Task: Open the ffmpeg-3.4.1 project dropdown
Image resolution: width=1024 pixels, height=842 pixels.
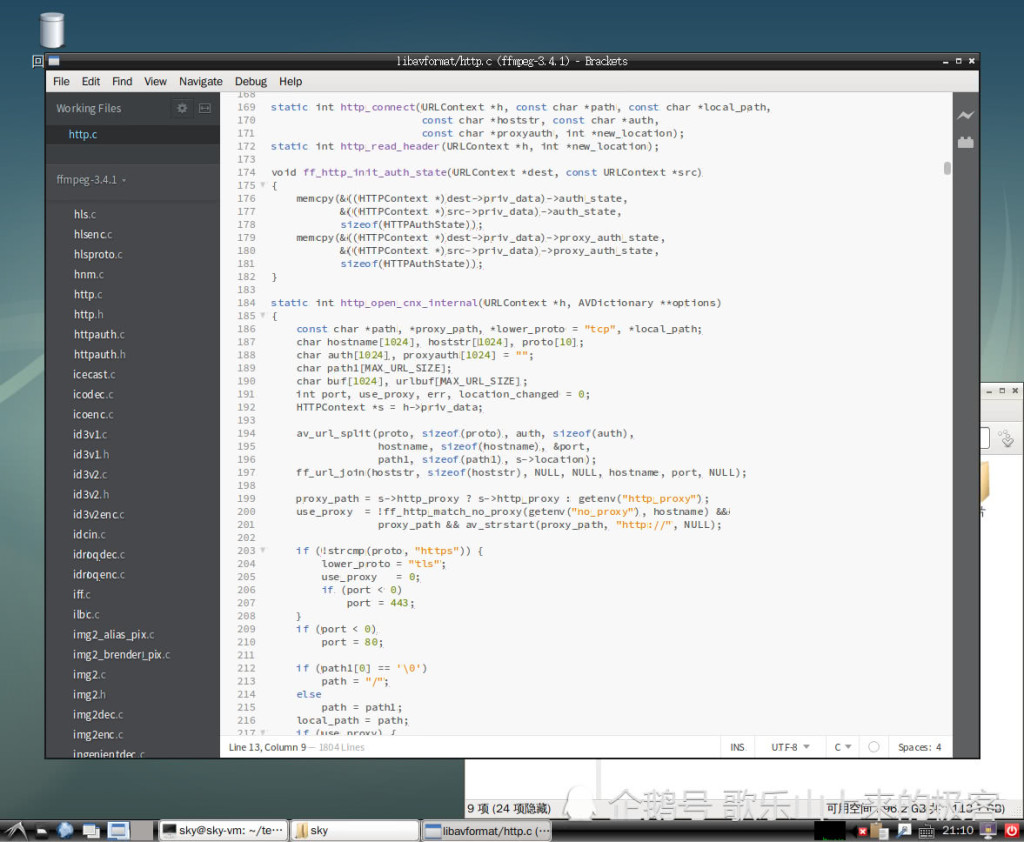Action: coord(91,180)
